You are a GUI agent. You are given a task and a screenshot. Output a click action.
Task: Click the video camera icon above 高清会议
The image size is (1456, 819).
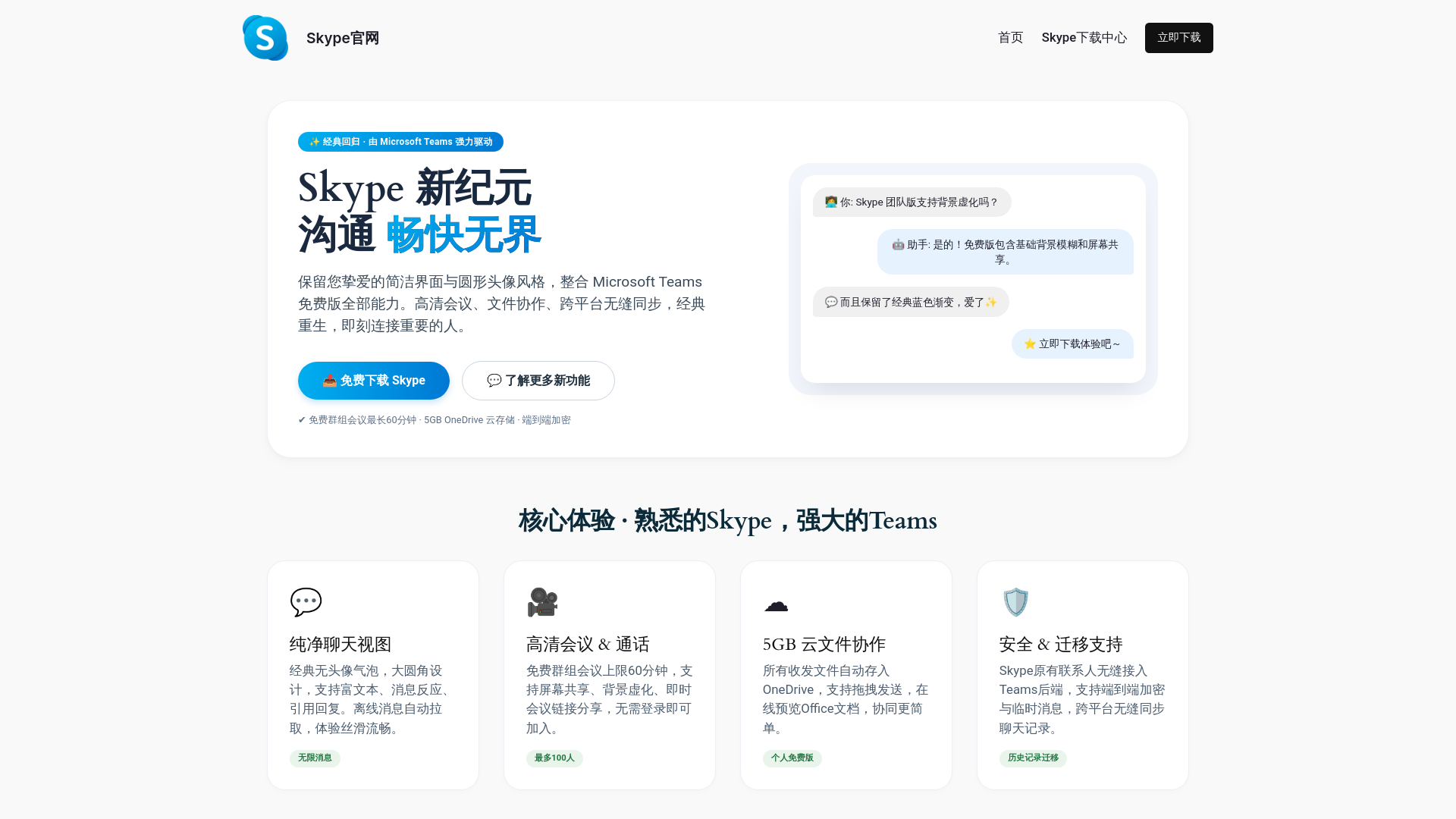[542, 602]
